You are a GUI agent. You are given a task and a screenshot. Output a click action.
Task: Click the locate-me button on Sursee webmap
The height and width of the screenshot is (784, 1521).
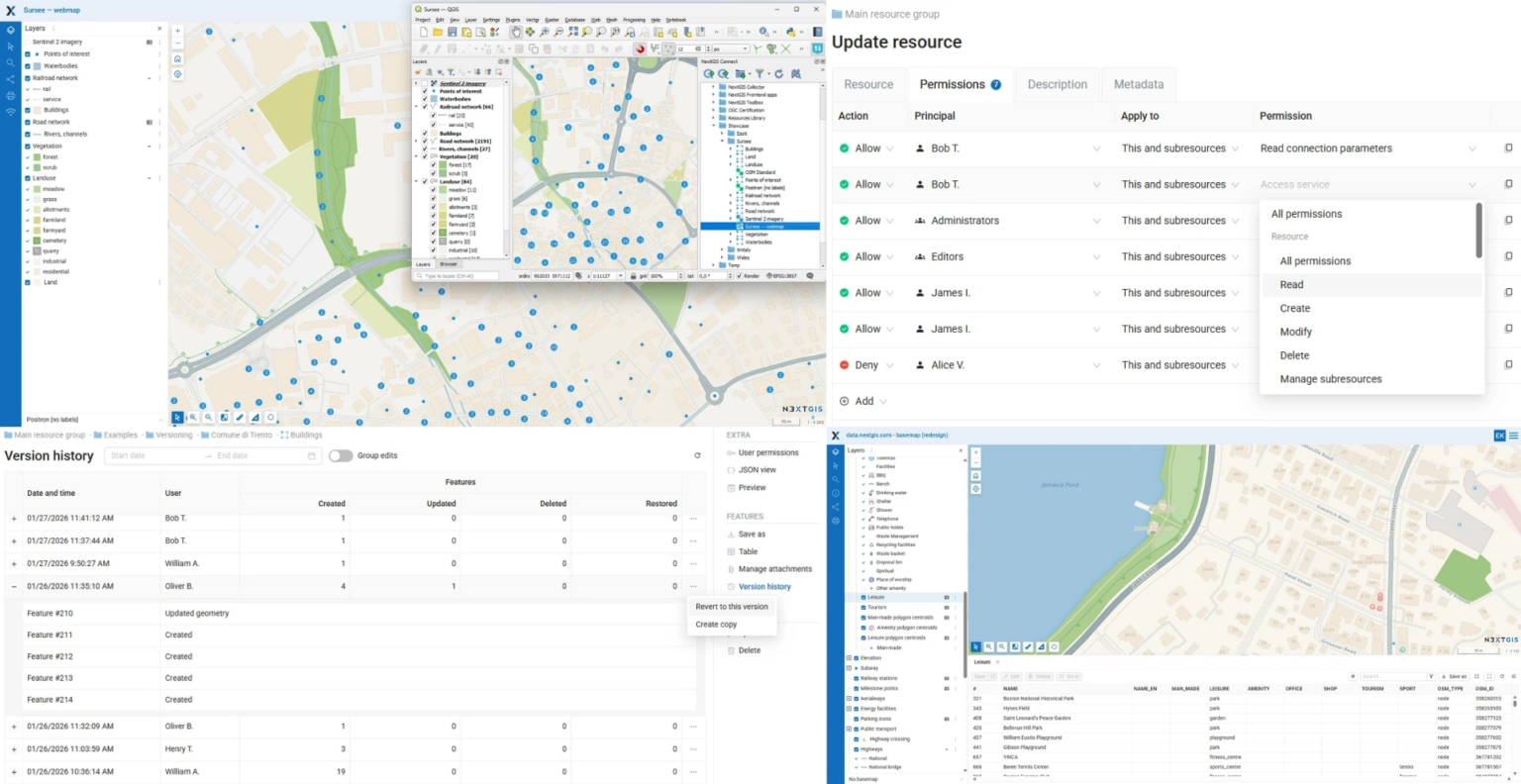(177, 74)
